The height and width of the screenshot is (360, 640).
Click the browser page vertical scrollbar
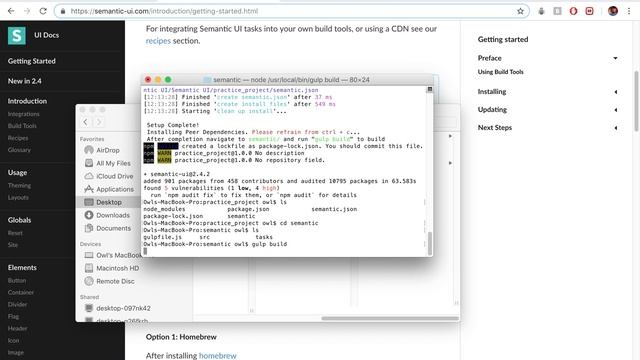(x=636, y=101)
